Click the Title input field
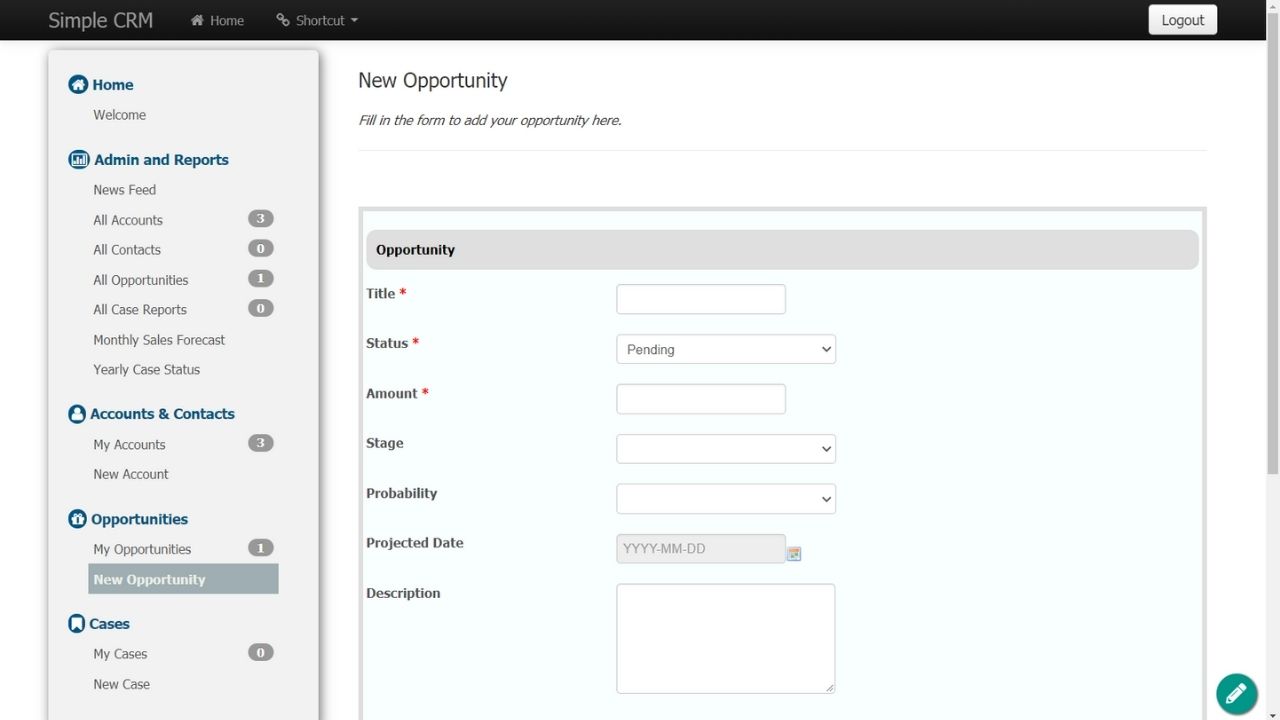The height and width of the screenshot is (720, 1280). (x=700, y=299)
